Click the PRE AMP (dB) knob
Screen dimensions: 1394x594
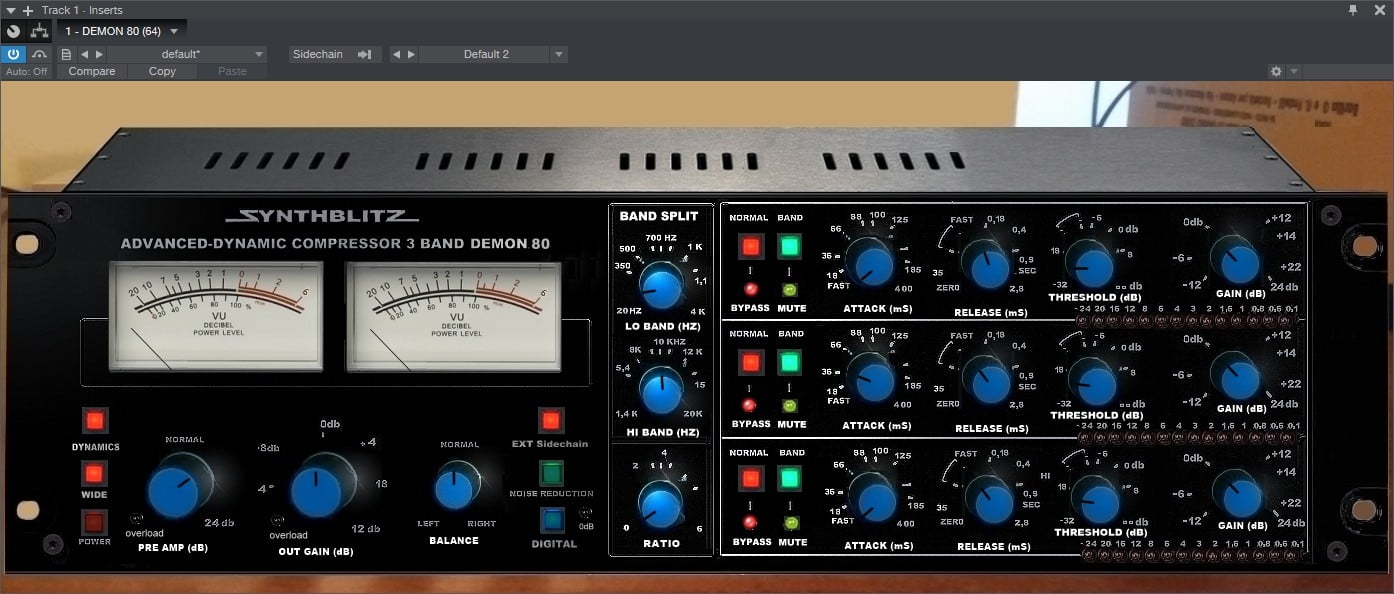coord(180,490)
